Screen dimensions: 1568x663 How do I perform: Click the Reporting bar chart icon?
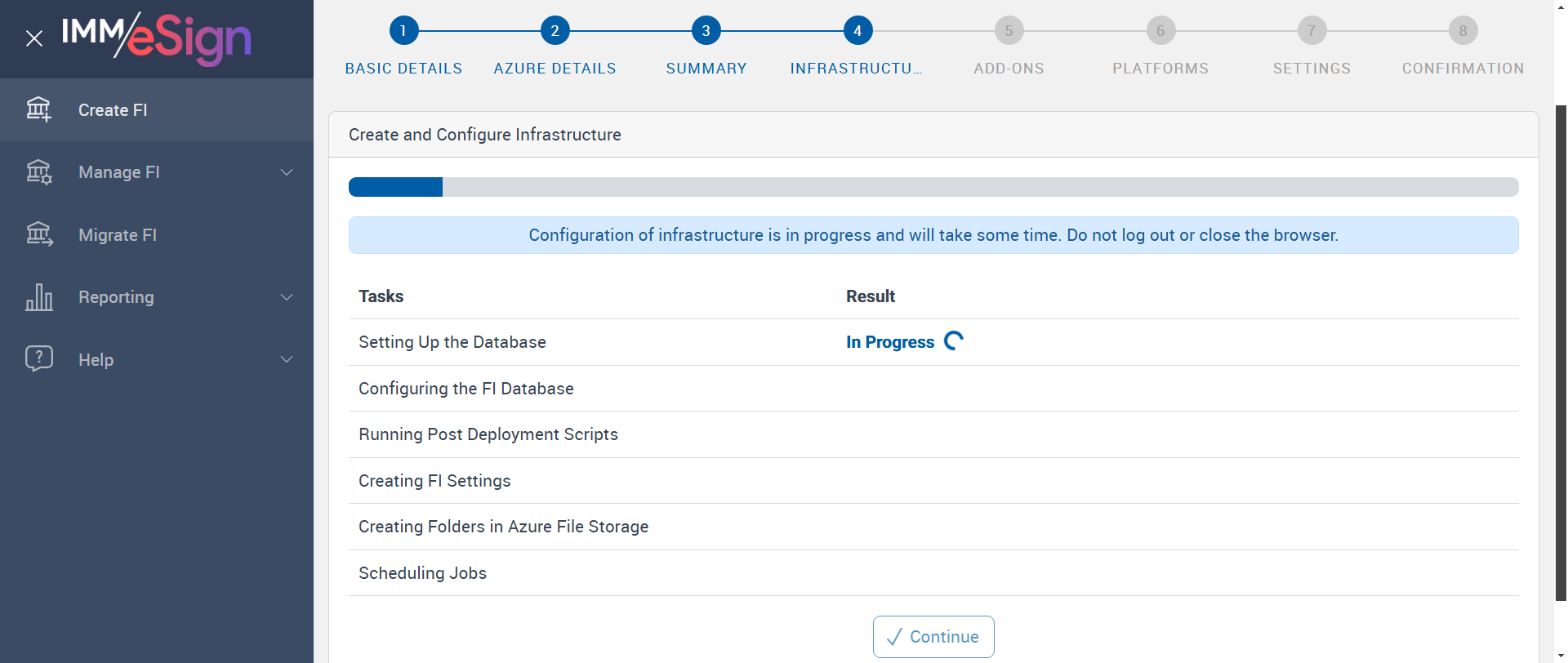(x=38, y=297)
